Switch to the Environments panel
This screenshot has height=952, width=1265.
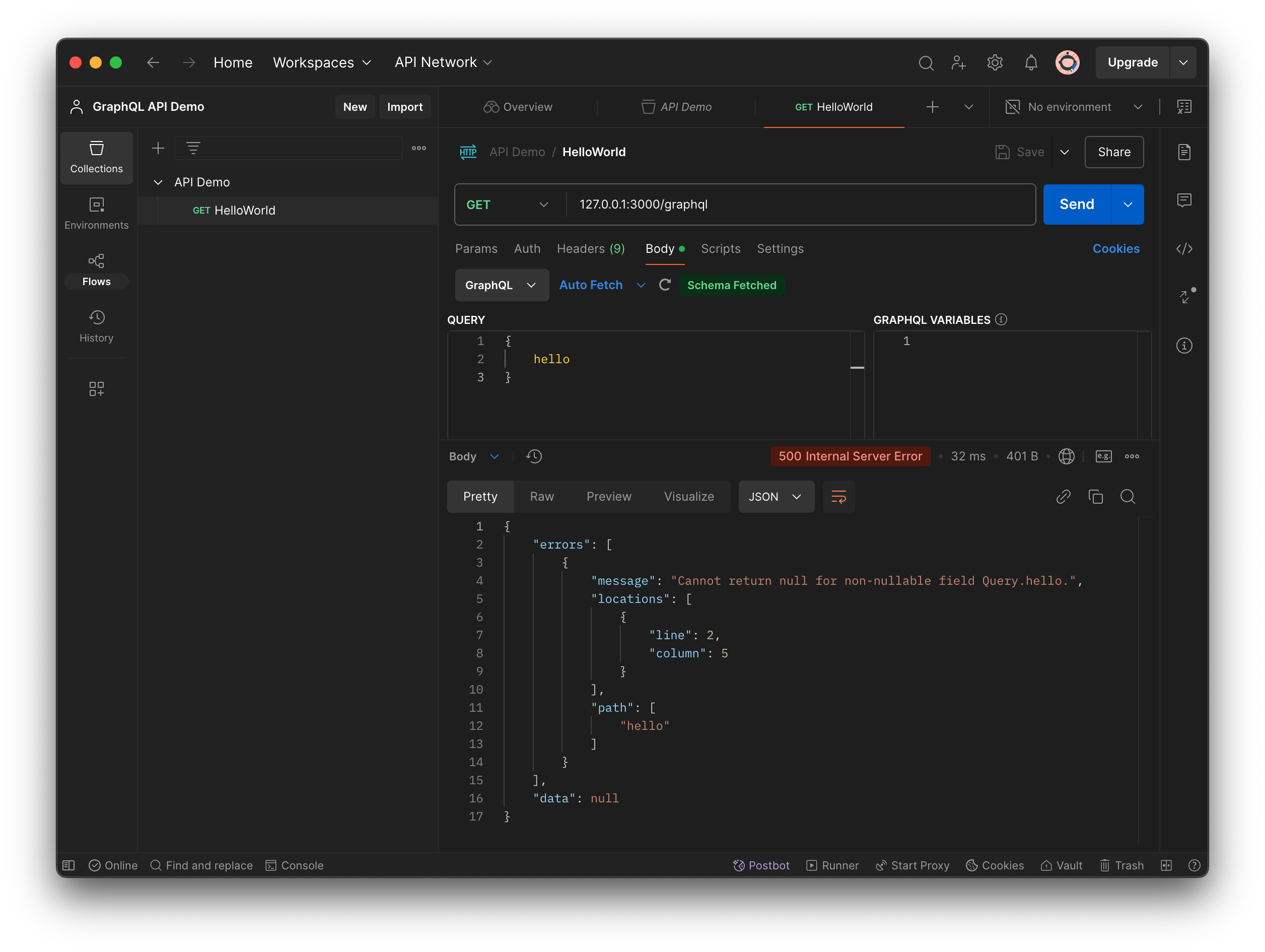(96, 212)
